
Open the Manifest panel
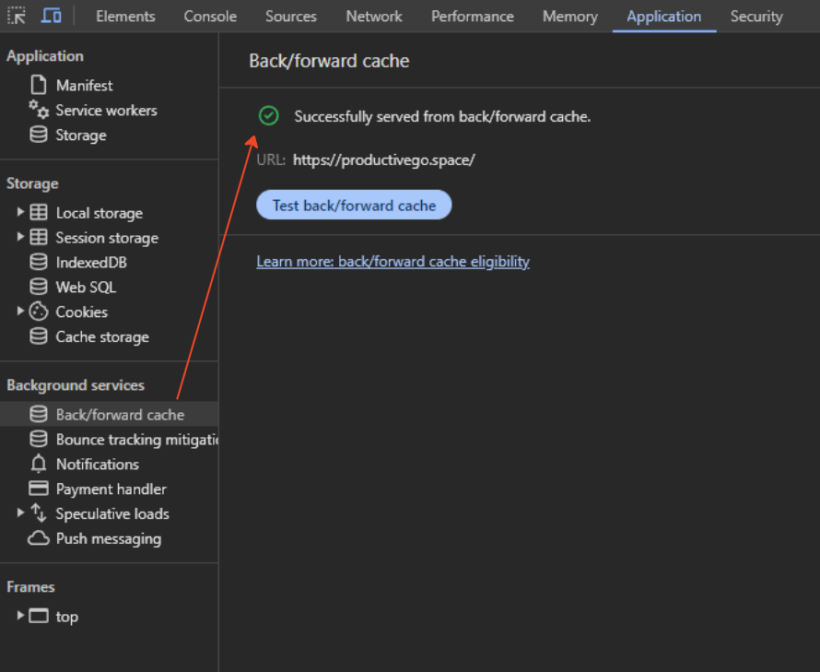[x=84, y=85]
